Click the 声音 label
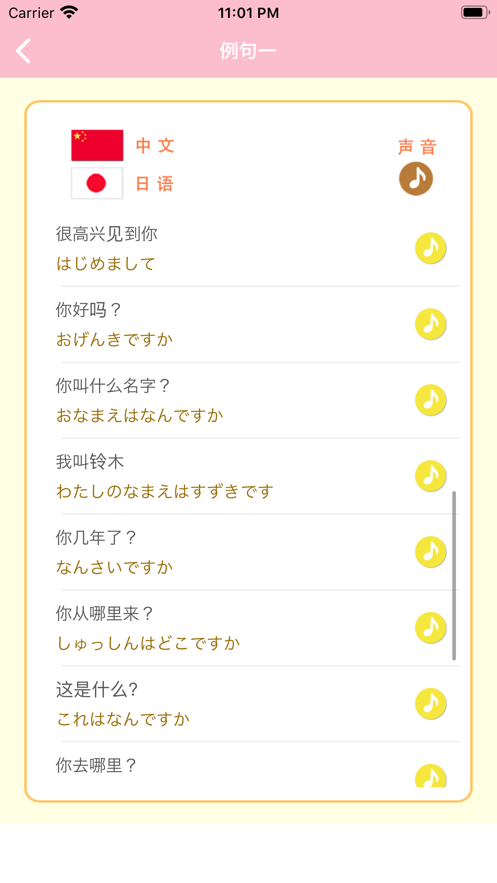The width and height of the screenshot is (497, 883). (417, 147)
